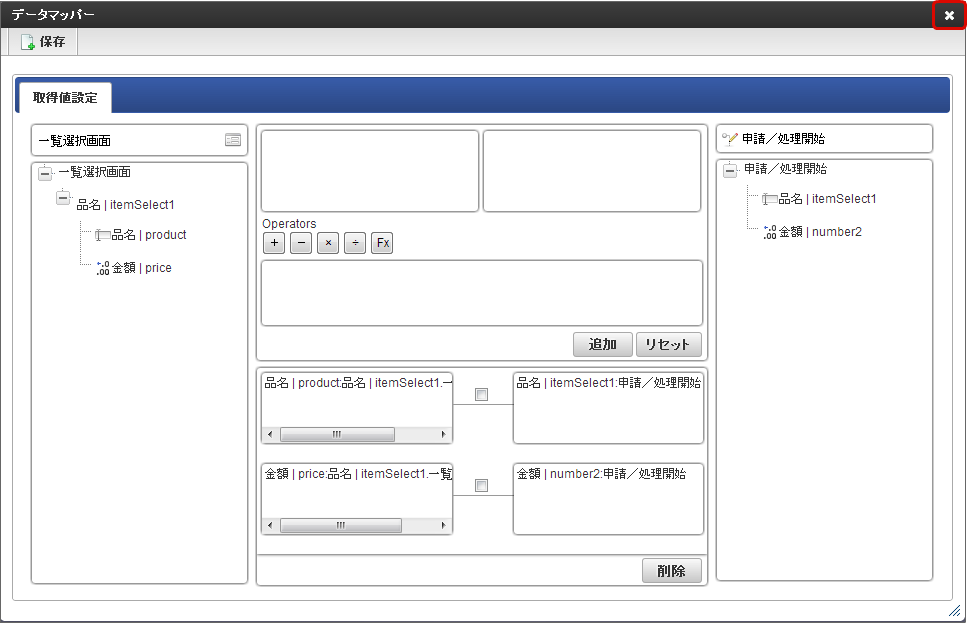Collapse the 申請／処理開始 tree root

(730, 170)
